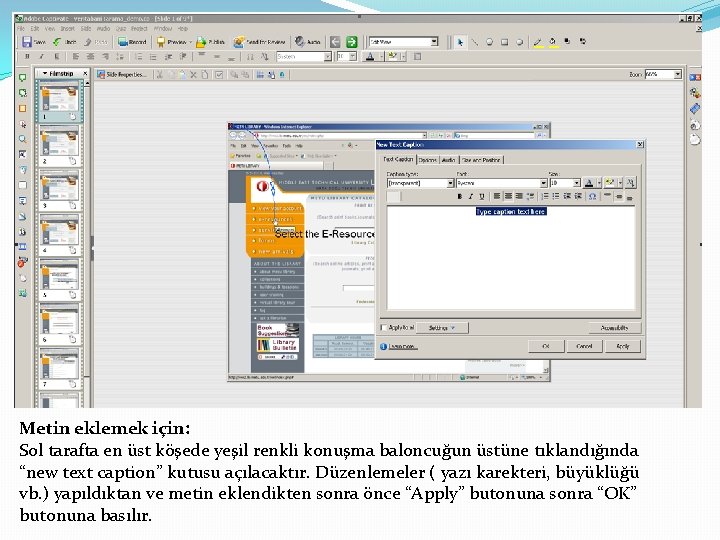Select the arrow selection tool
This screenshot has width=720, height=540.
460,42
